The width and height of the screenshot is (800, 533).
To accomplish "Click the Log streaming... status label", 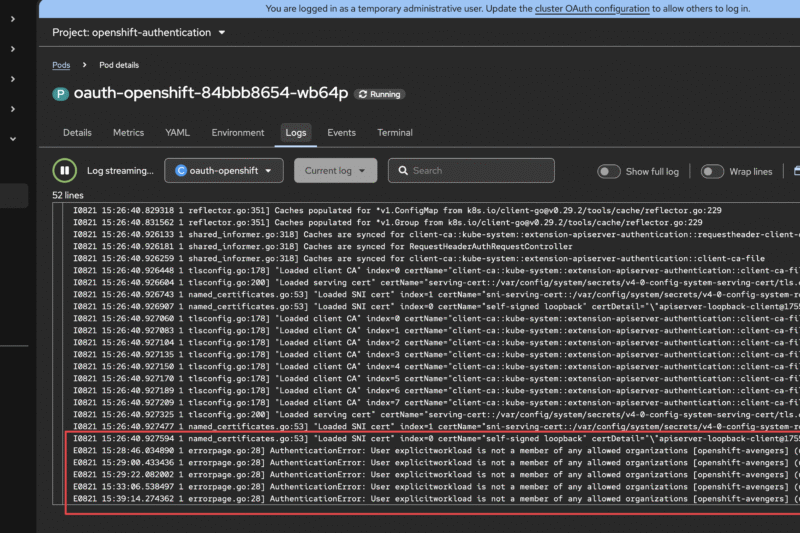I will [x=120, y=171].
